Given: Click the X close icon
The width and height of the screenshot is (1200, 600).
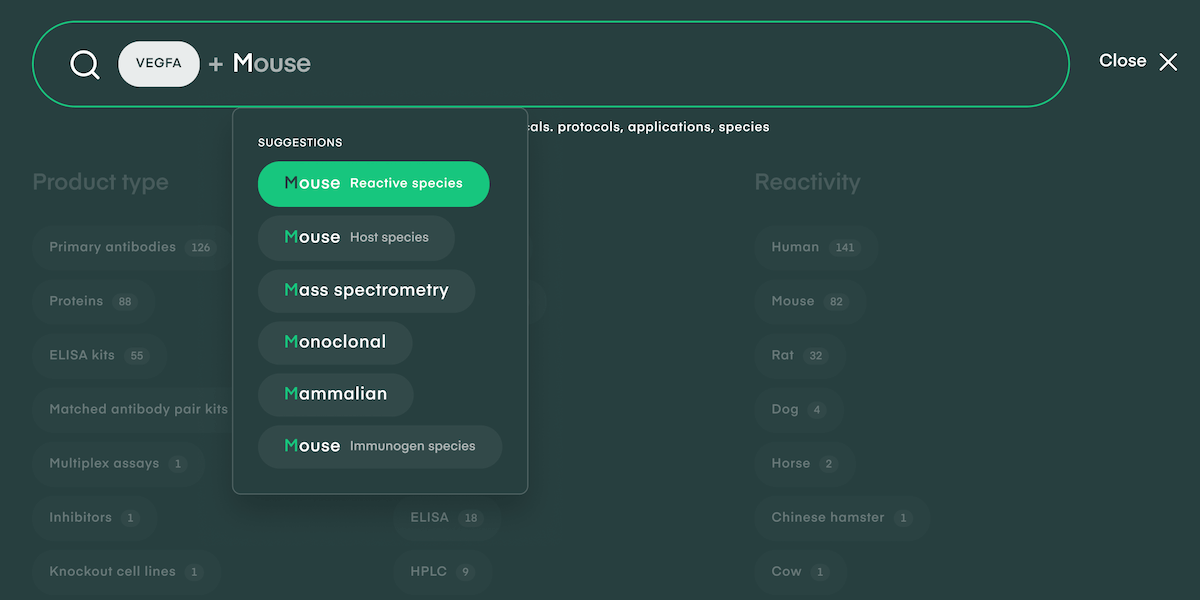Looking at the screenshot, I should 1168,62.
